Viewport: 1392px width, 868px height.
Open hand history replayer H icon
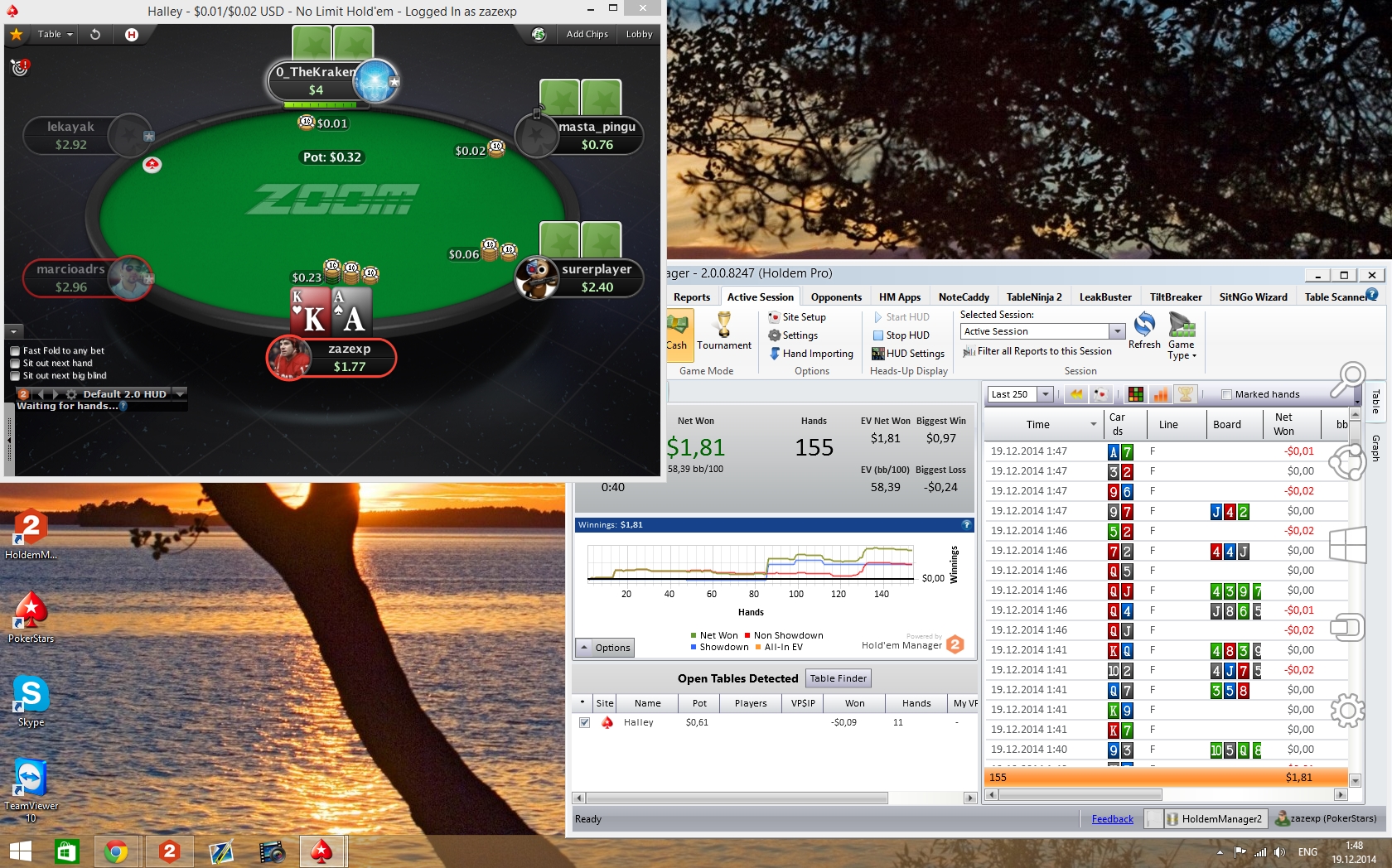131,34
